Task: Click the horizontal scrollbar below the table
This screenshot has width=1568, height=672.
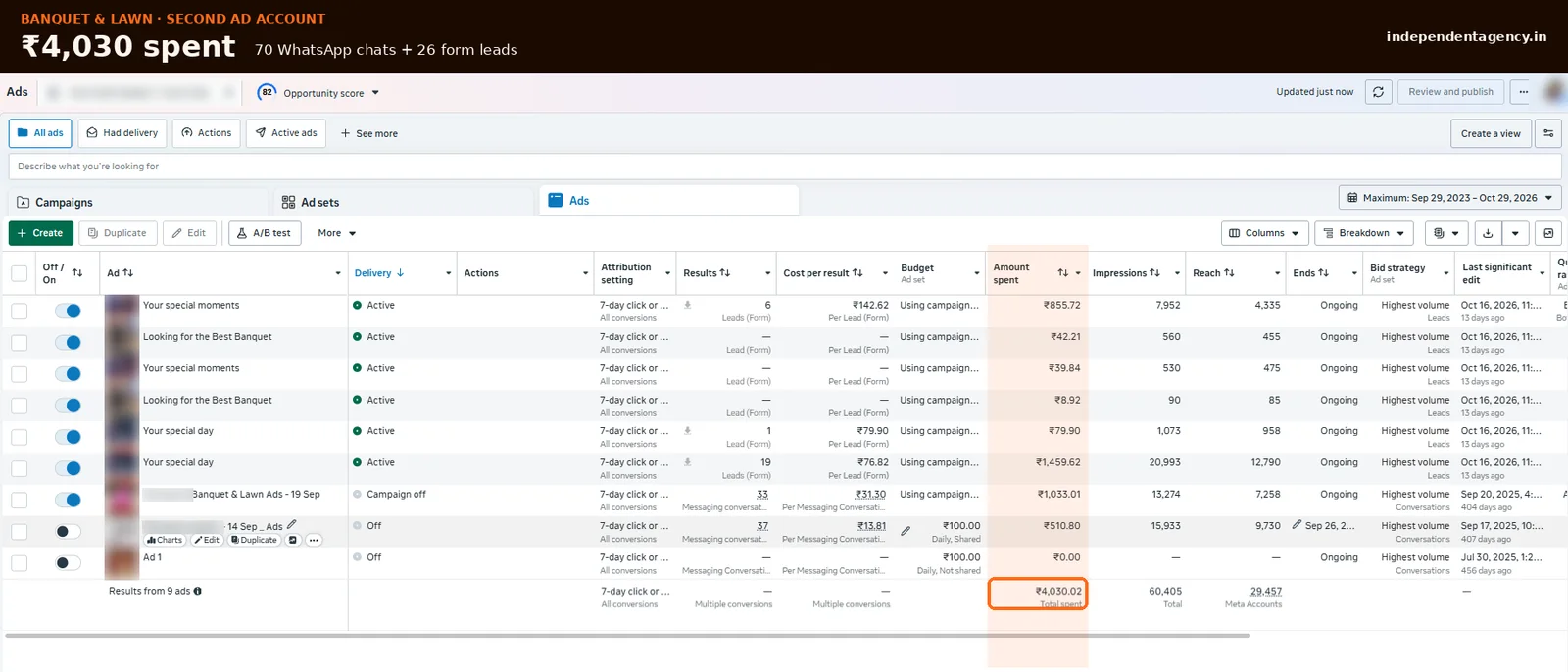Action: [x=627, y=636]
